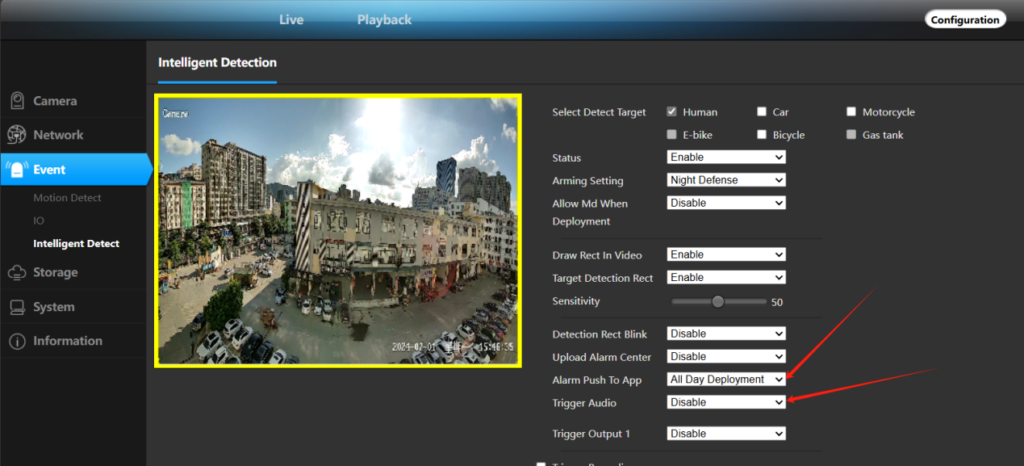This screenshot has width=1024, height=466.
Task: Click the Network globe icon
Action: [17, 135]
